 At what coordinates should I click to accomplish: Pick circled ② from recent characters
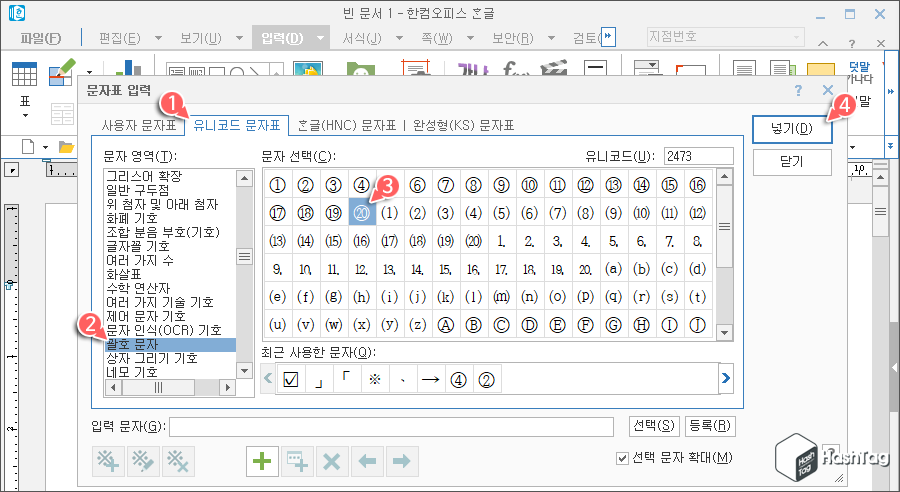coord(486,379)
